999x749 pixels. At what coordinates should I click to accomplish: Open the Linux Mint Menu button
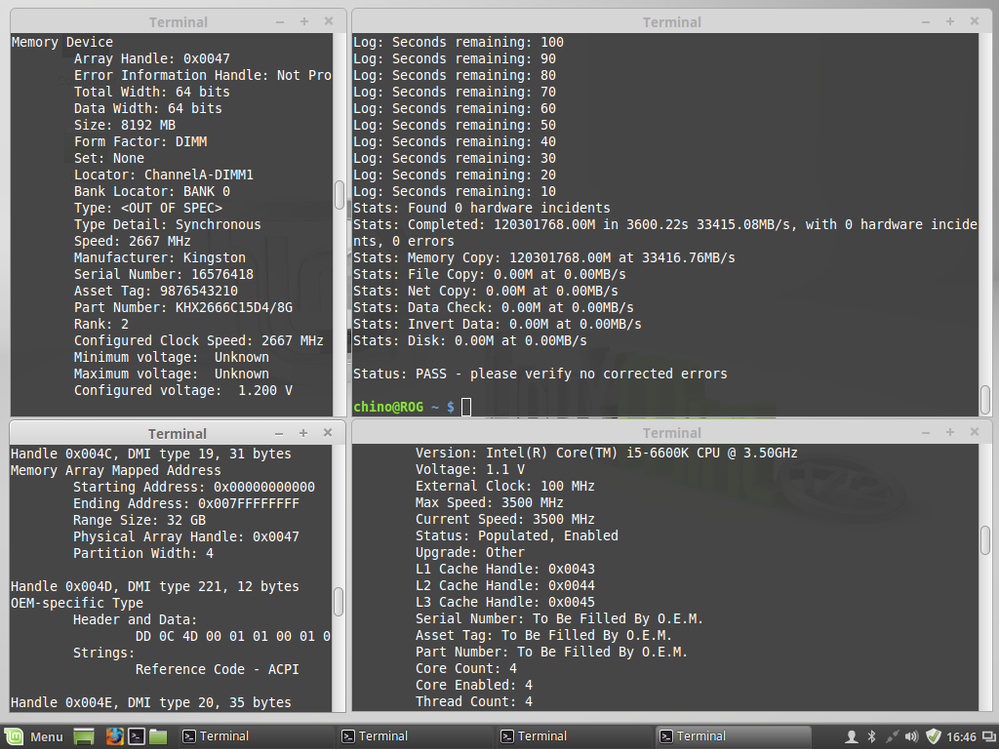click(x=34, y=736)
